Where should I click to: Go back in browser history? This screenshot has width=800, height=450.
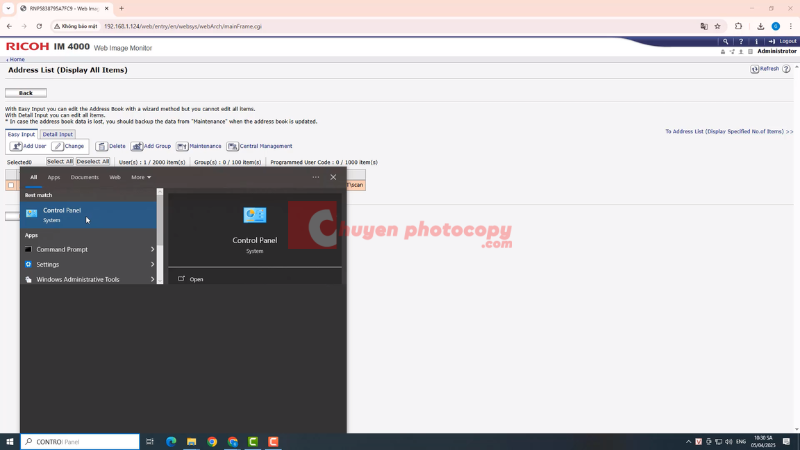9,27
